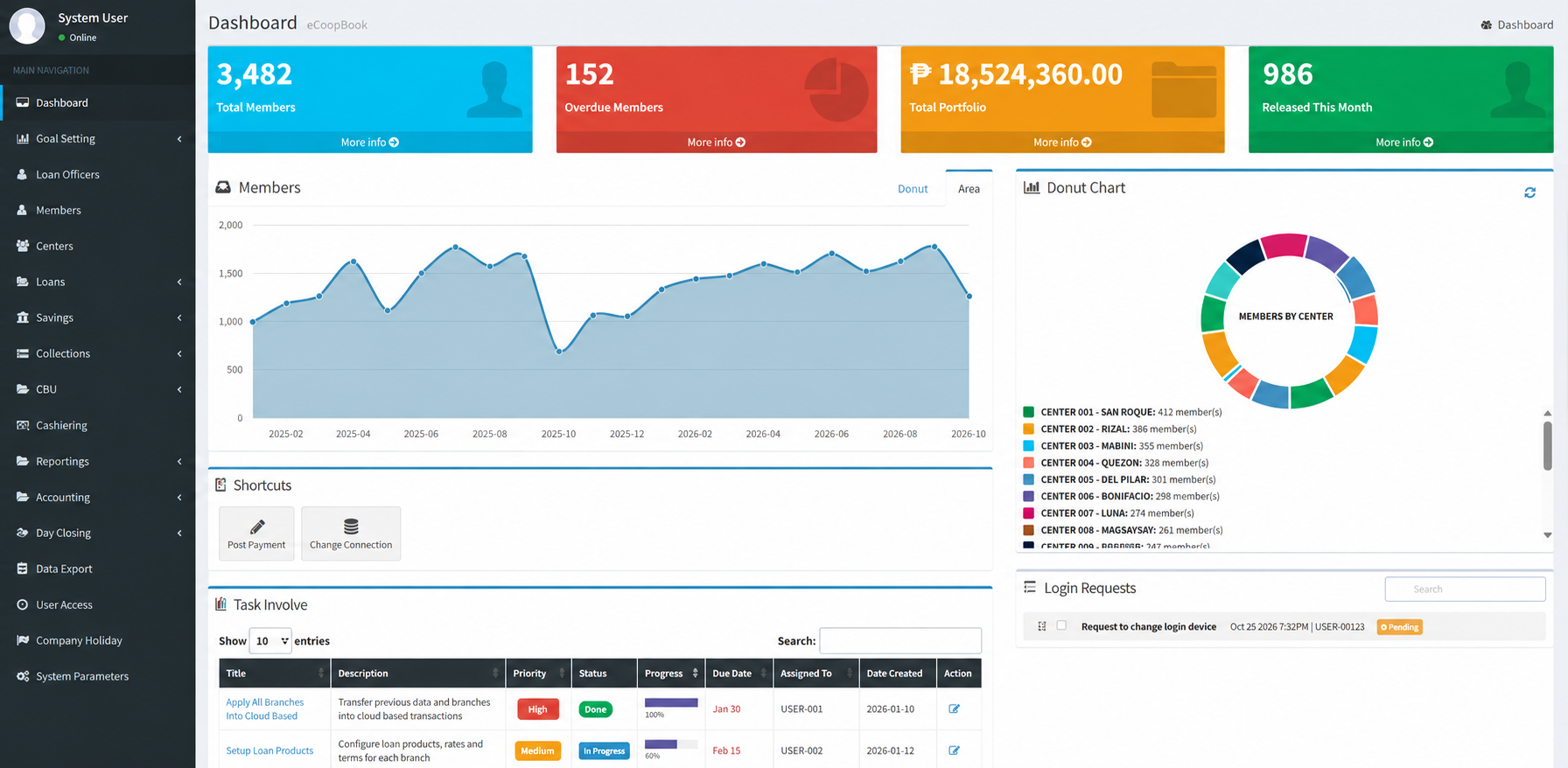Open Cashiering in sidebar
The height and width of the screenshot is (768, 1568).
(x=98, y=425)
